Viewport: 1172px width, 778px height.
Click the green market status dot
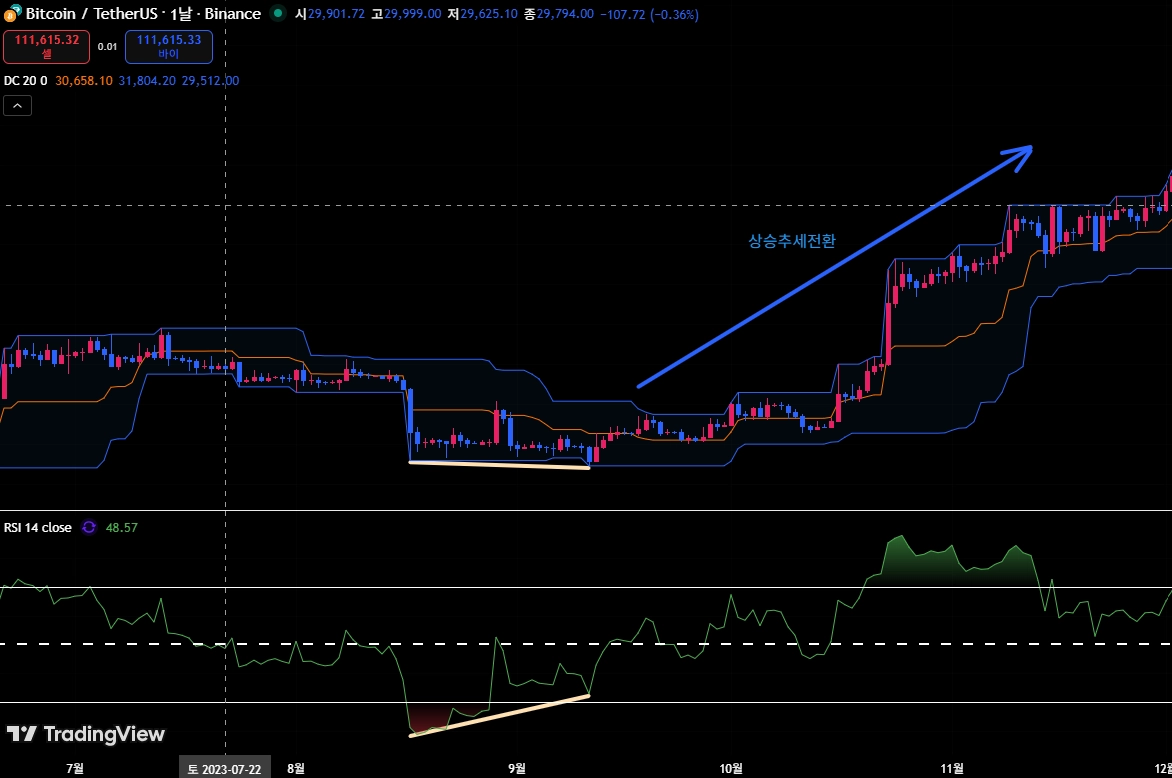278,13
